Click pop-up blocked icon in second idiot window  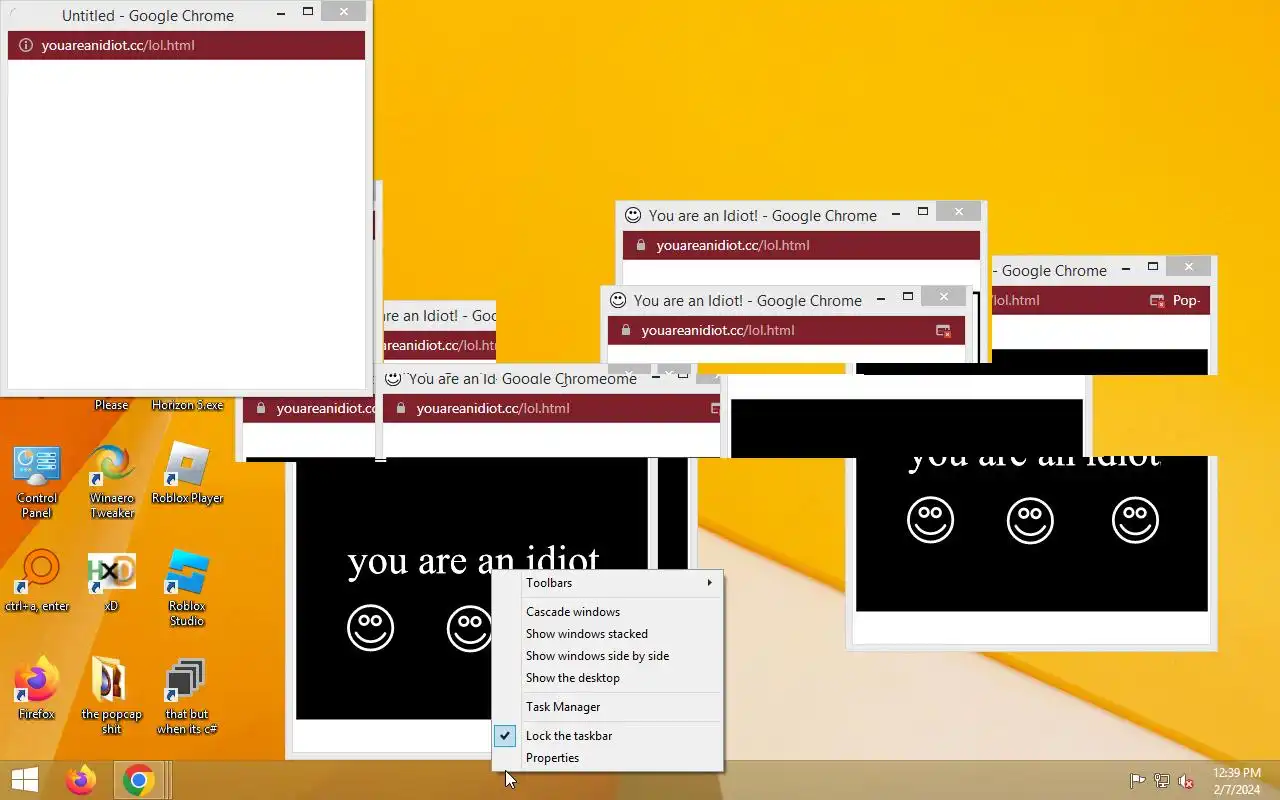click(943, 330)
